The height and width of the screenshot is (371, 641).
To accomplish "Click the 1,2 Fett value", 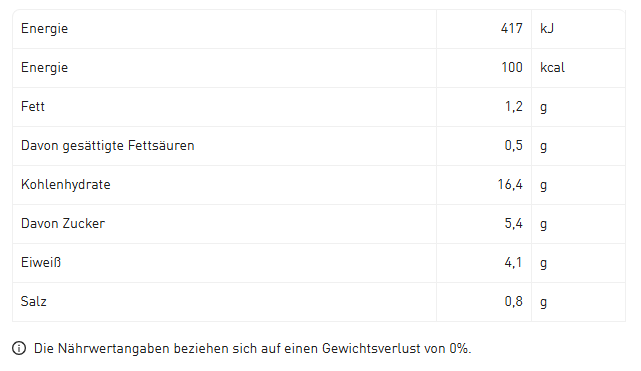I will coord(513,107).
